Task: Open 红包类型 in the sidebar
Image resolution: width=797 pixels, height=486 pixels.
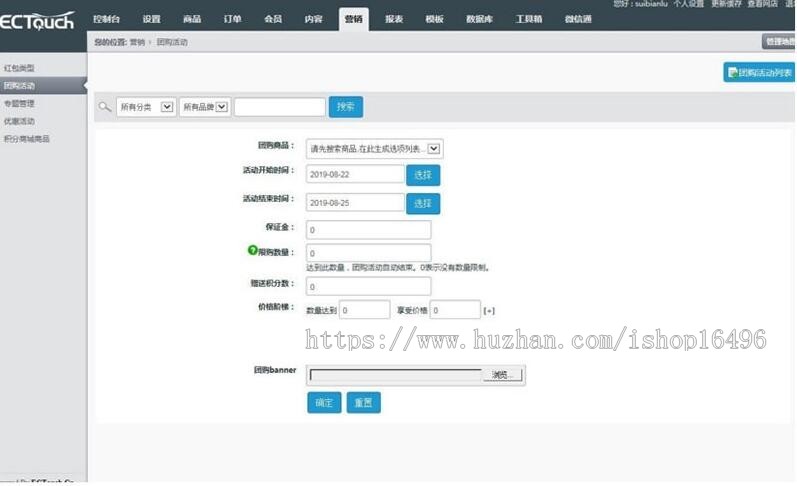Action: point(19,68)
